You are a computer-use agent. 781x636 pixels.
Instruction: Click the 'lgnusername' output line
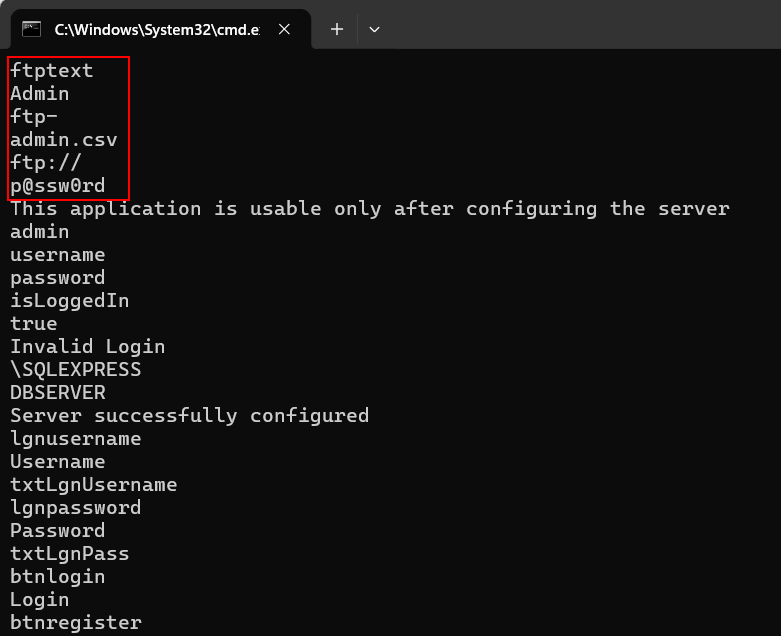click(76, 439)
